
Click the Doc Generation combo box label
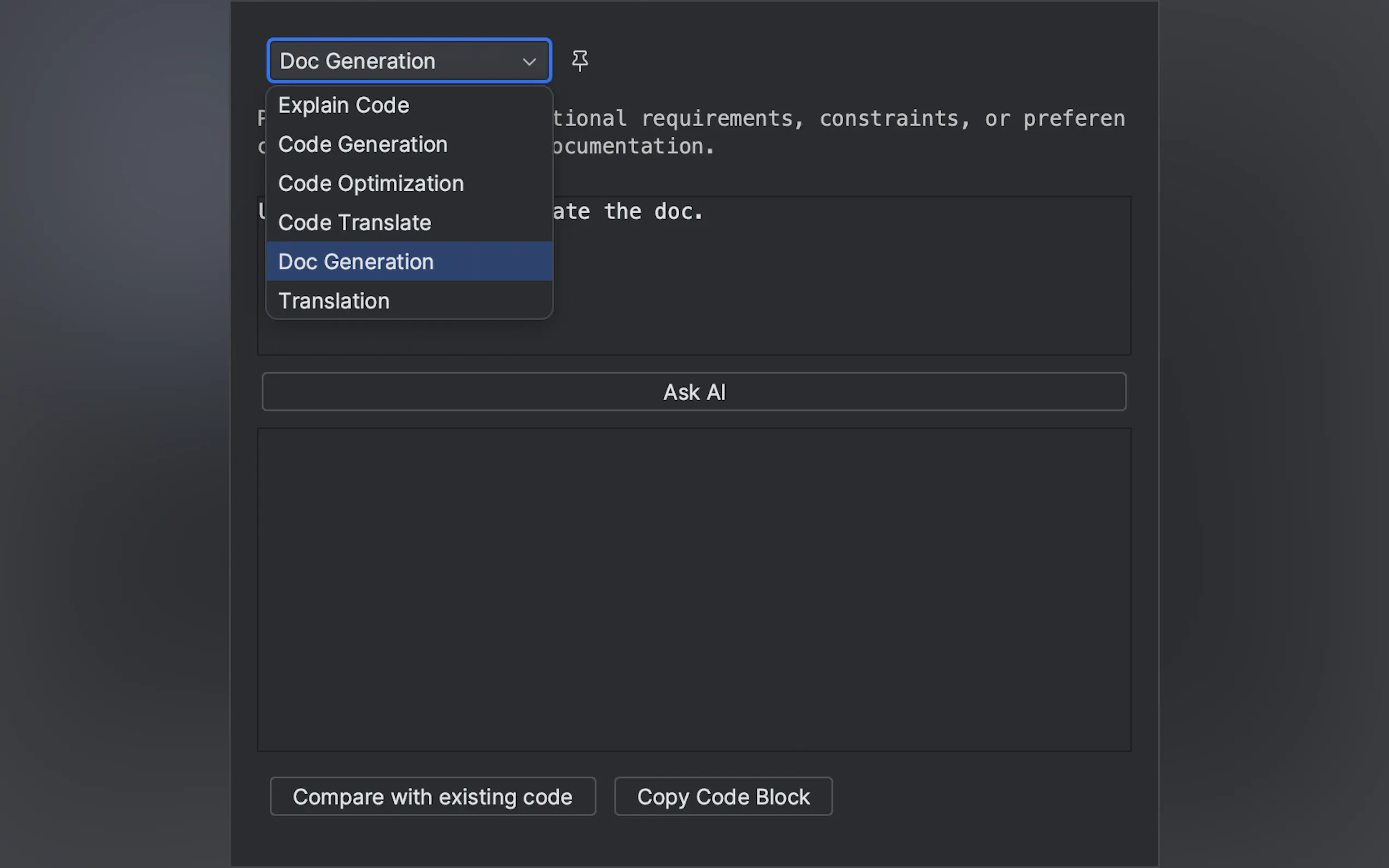[358, 60]
